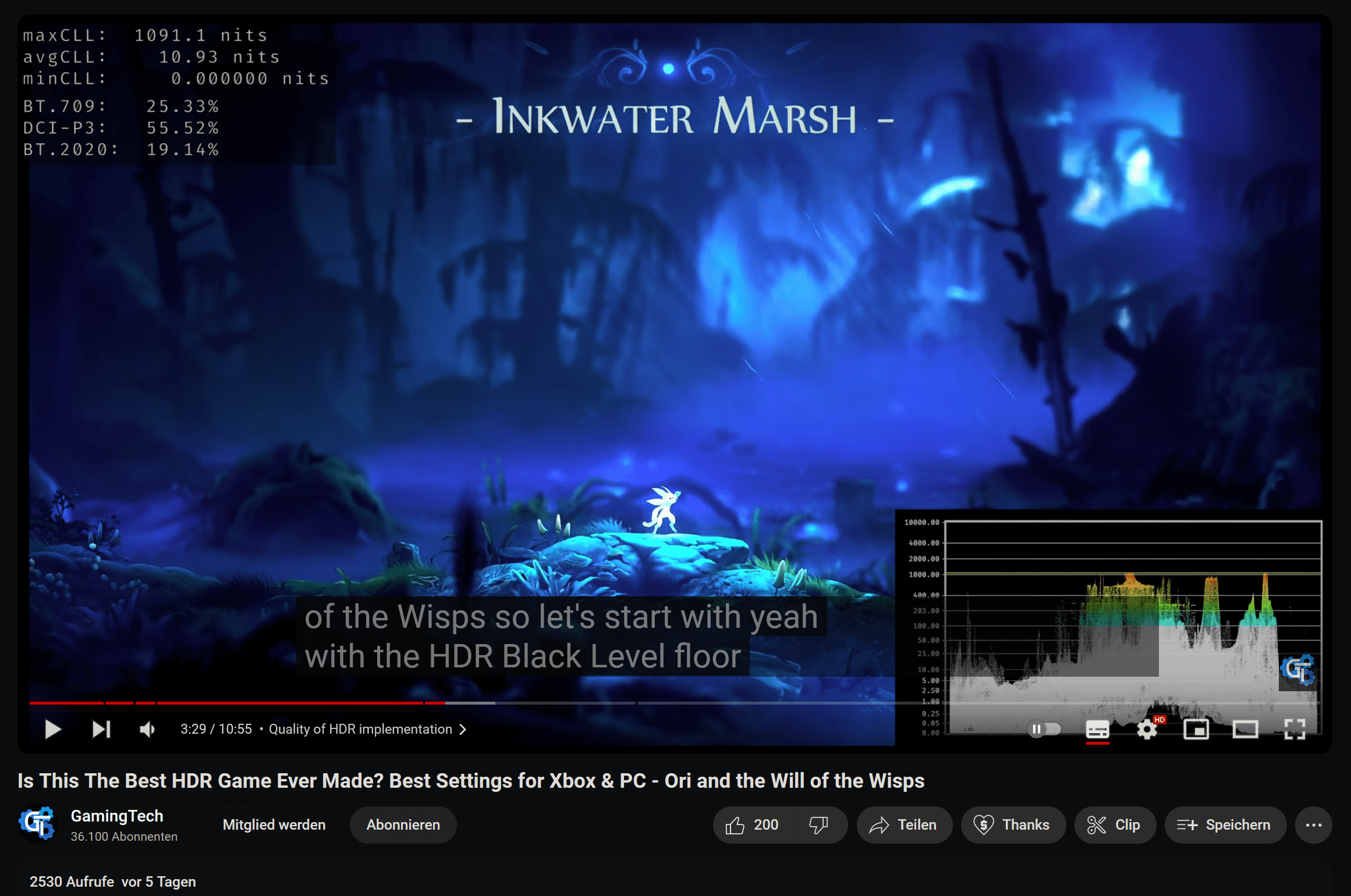Viewport: 1351px width, 896px height.
Task: Click the '36.100 Abonnenten' subscriber count
Action: 124,837
